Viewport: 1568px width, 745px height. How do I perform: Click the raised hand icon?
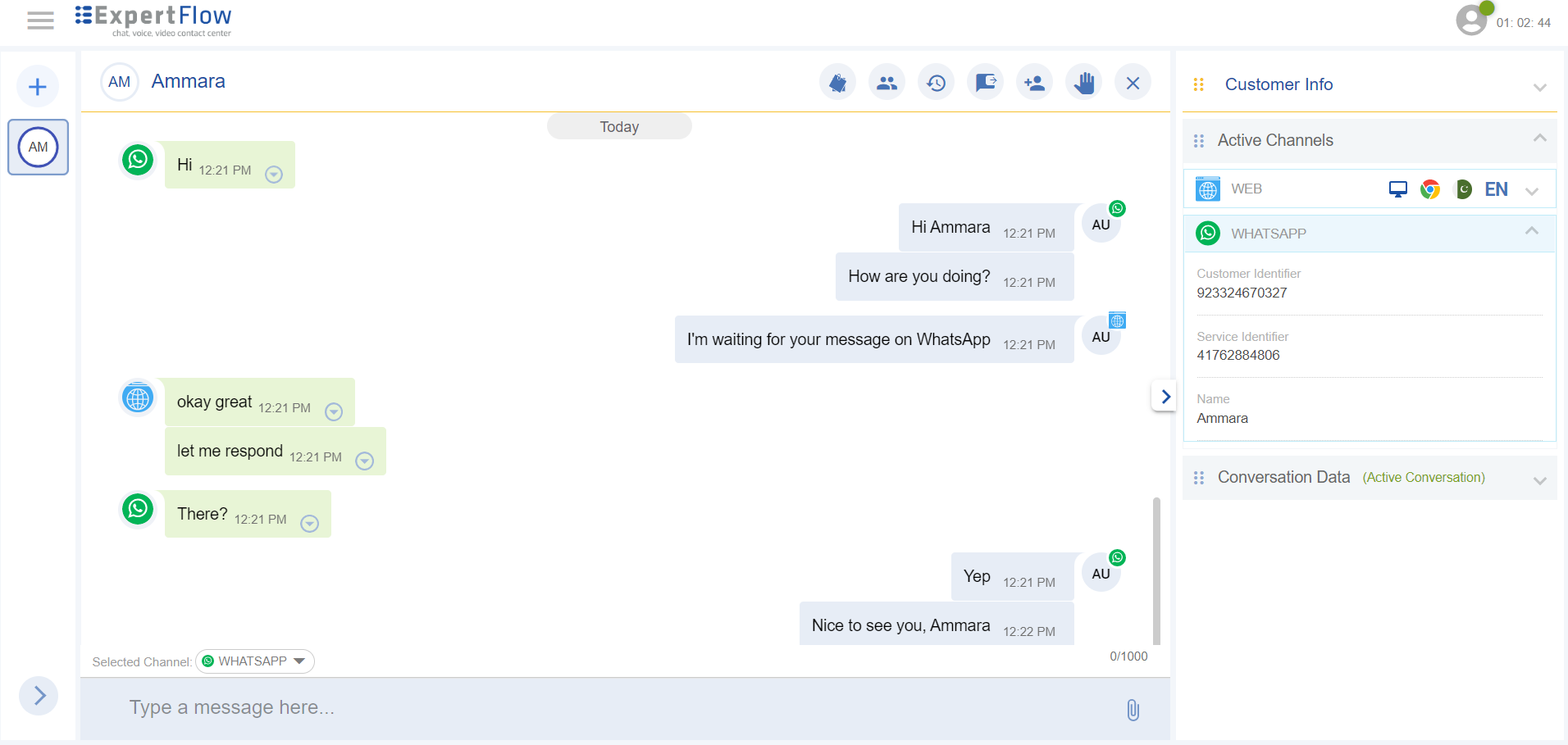tap(1083, 83)
